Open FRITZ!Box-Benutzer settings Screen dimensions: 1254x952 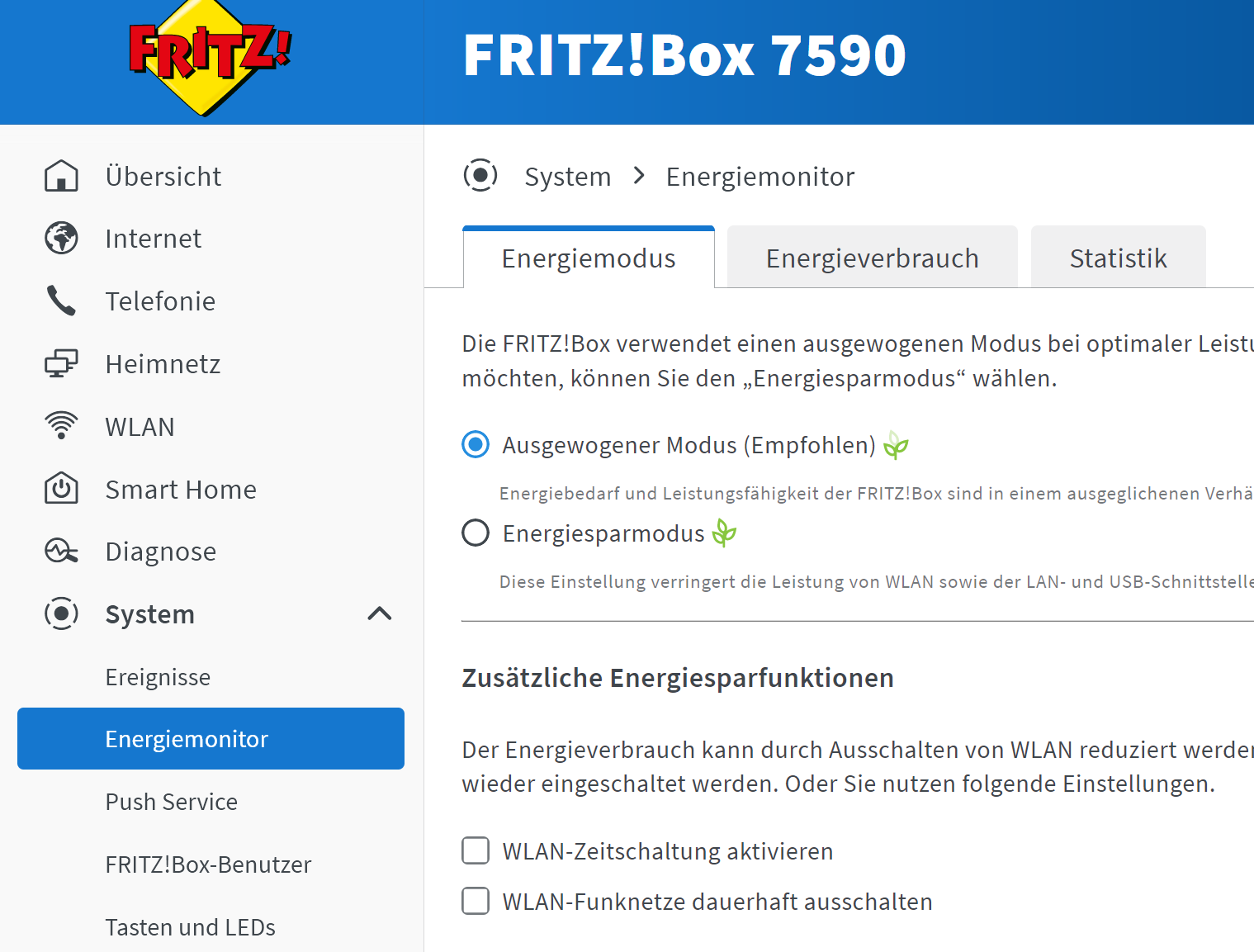click(x=208, y=864)
